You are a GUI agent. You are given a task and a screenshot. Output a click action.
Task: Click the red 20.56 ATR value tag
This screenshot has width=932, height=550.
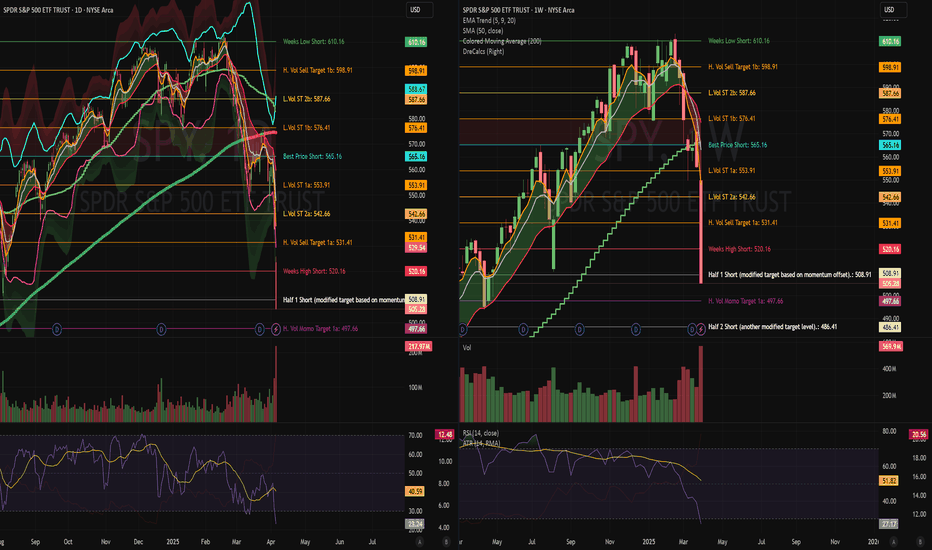click(919, 435)
